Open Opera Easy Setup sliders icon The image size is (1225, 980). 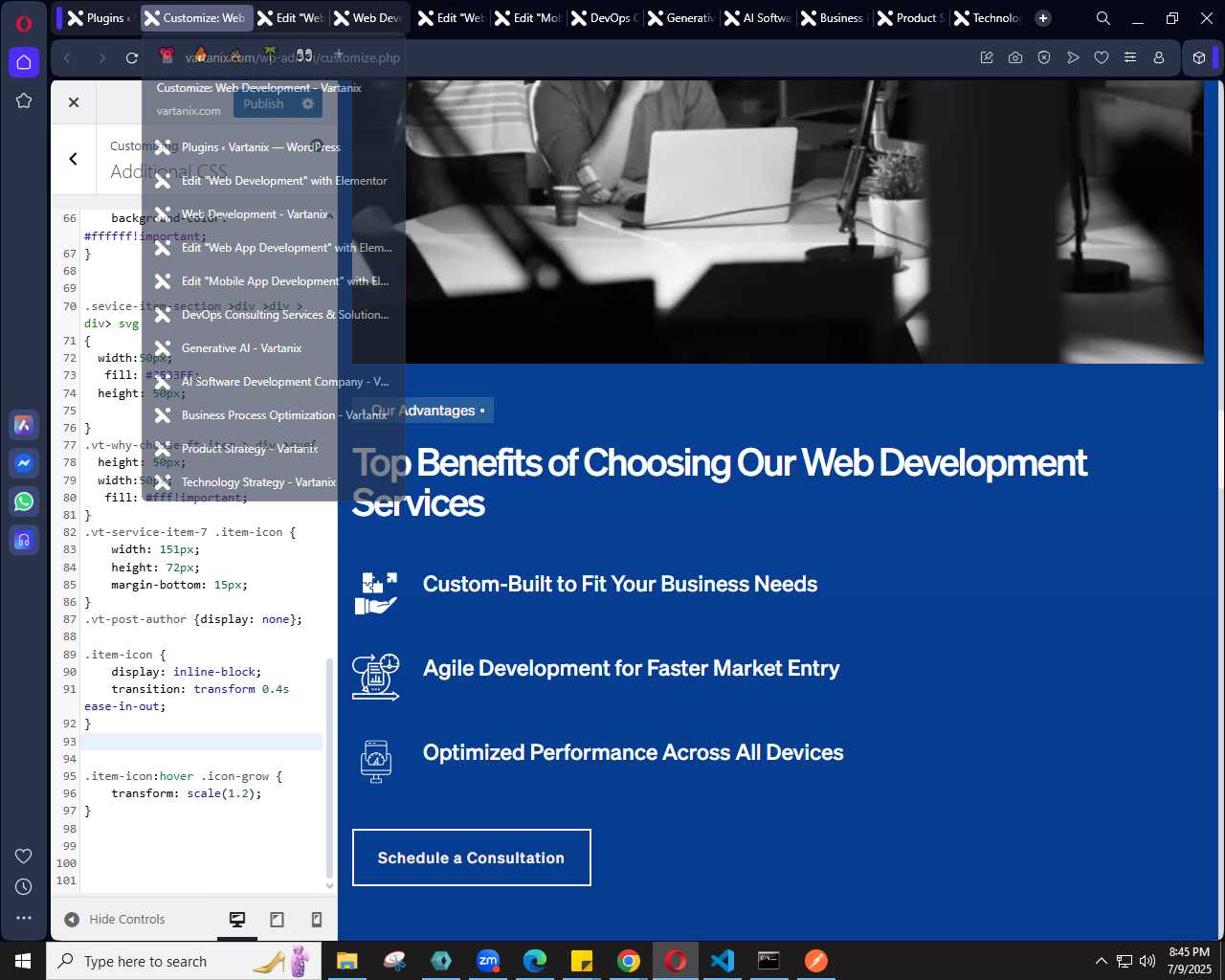[x=1130, y=58]
